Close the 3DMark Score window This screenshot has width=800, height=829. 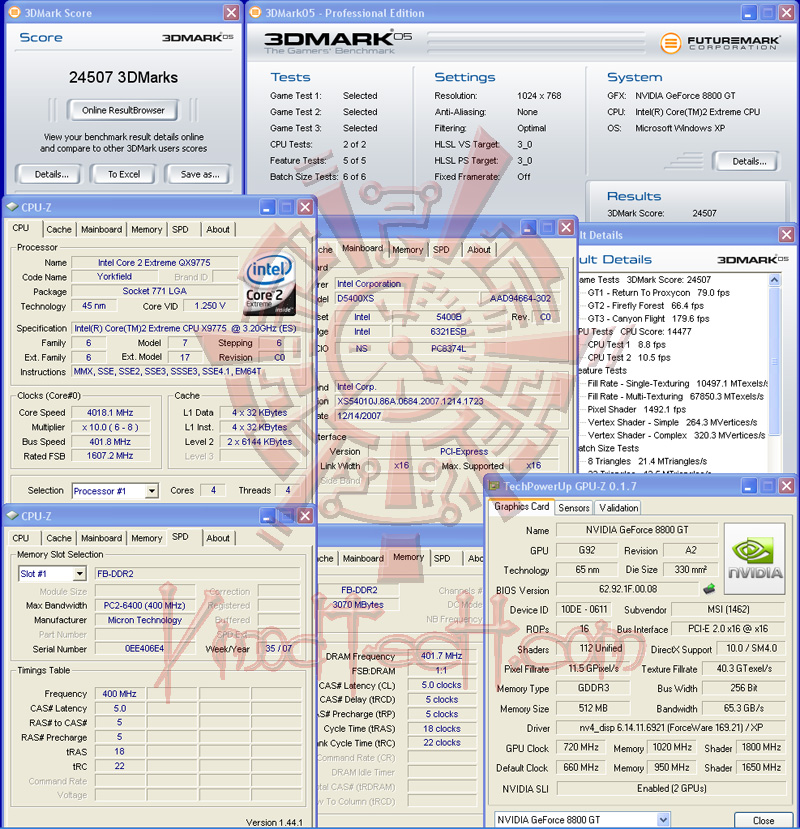click(x=231, y=13)
